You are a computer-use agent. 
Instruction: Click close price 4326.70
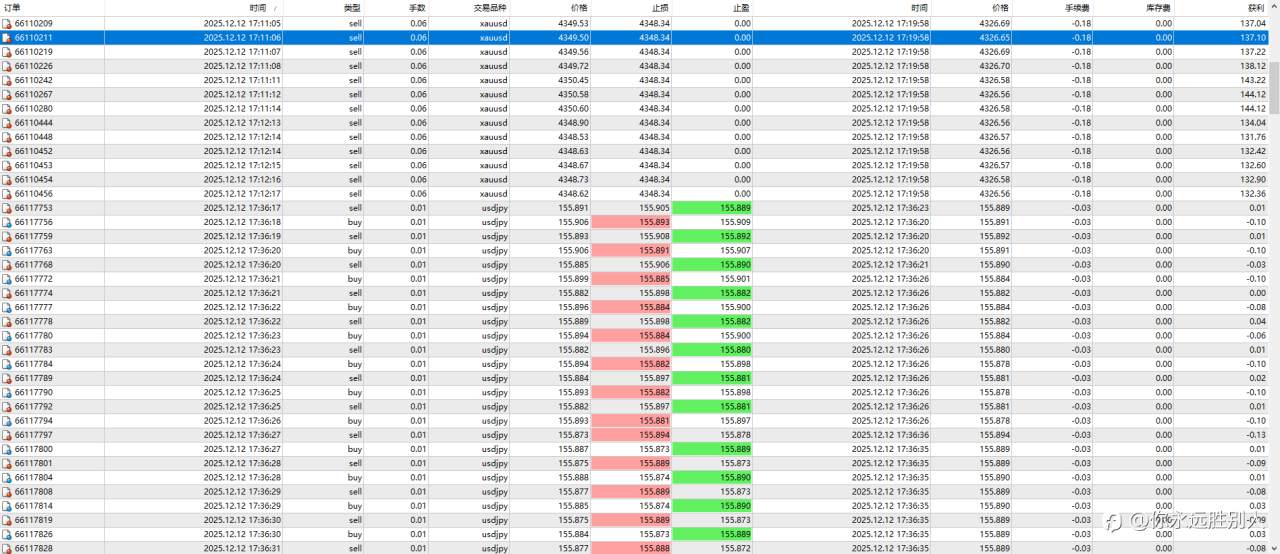tap(994, 66)
